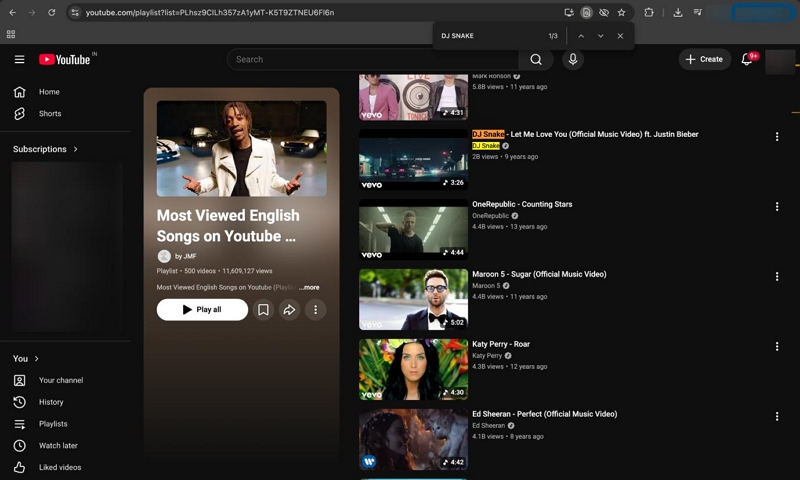Click the install app icon in address bar

569,12
